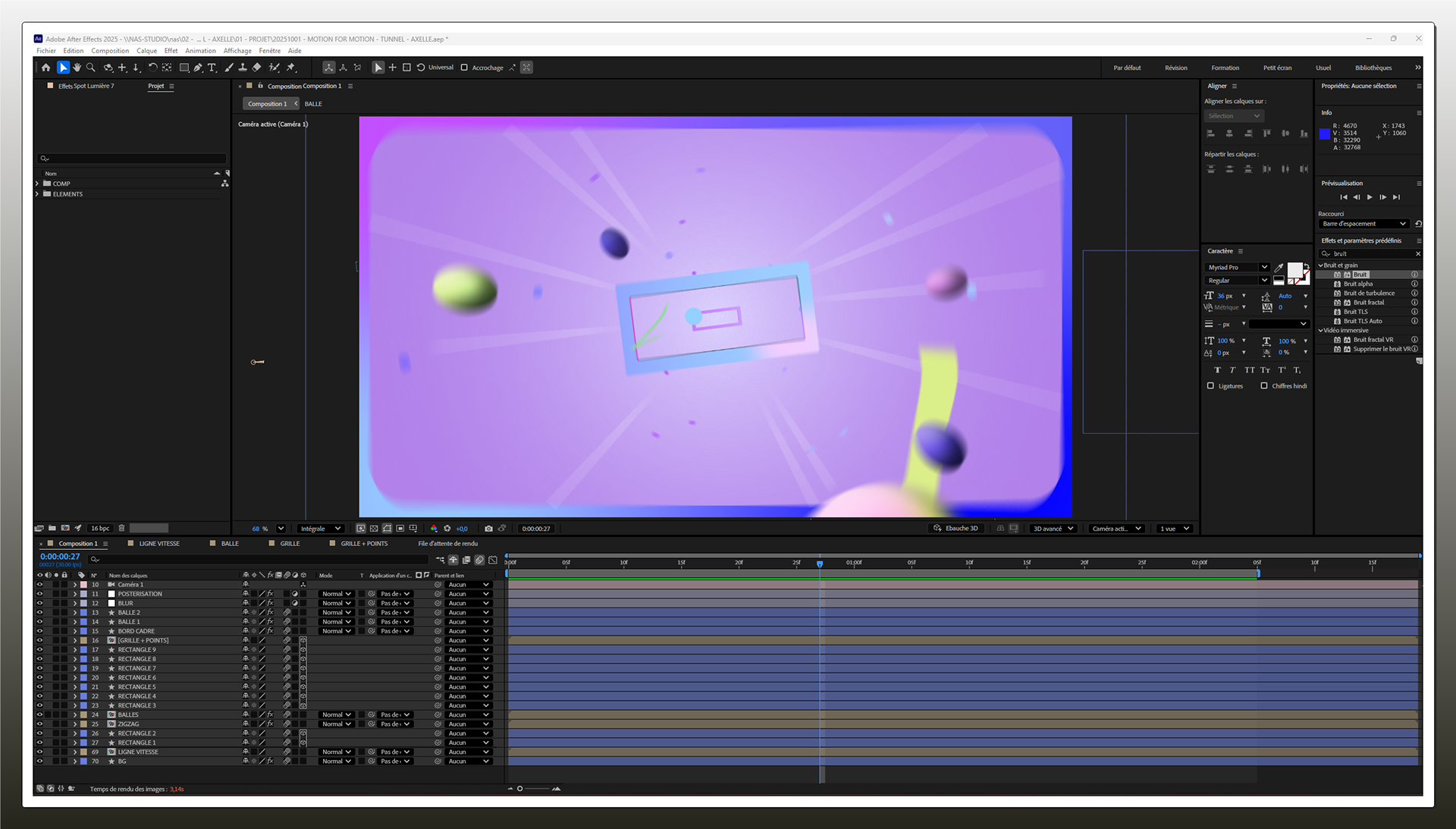
Task: Hide the BLUR layer with its eye icon
Action: pyautogui.click(x=39, y=603)
